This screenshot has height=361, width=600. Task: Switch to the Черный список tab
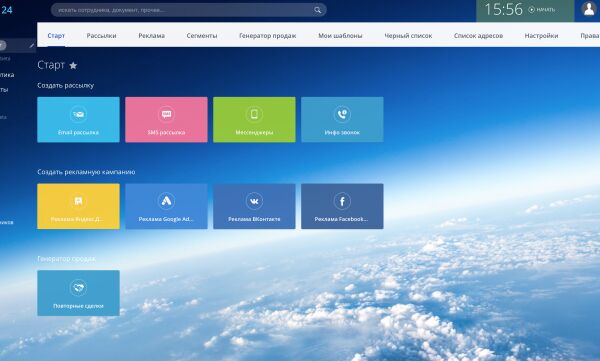click(x=408, y=35)
